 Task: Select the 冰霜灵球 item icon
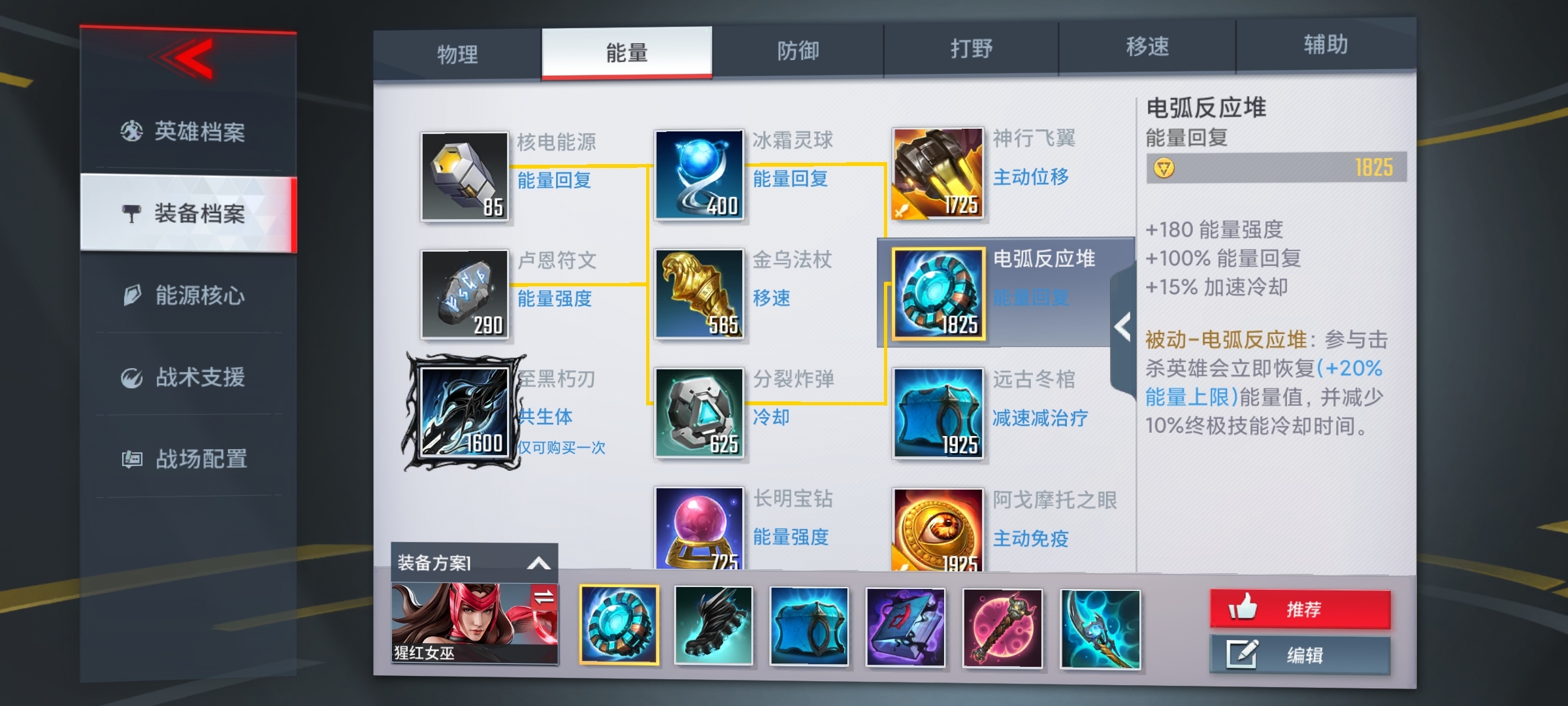pos(699,175)
